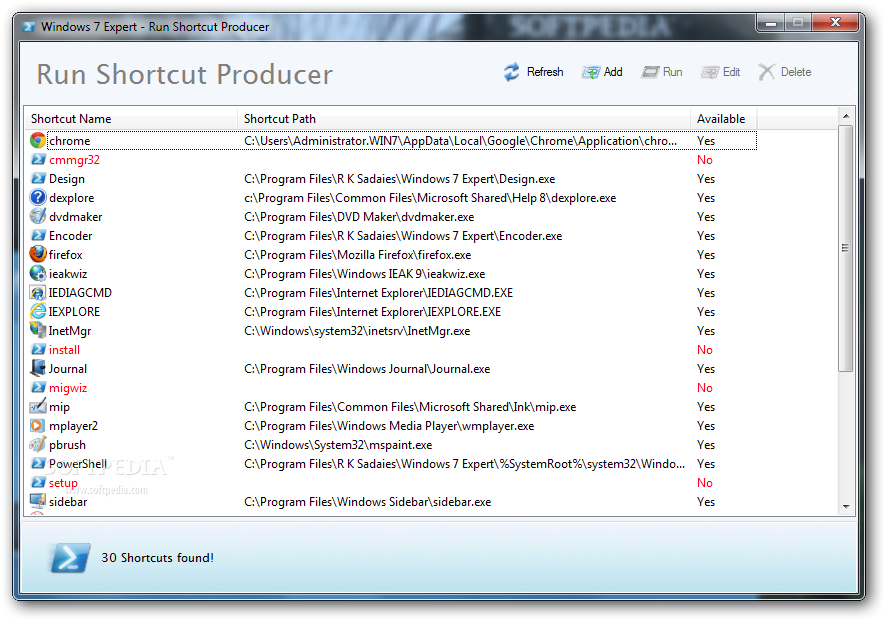Image resolution: width=886 pixels, height=621 pixels.
Task: Click the Add button label
Action: [x=613, y=72]
